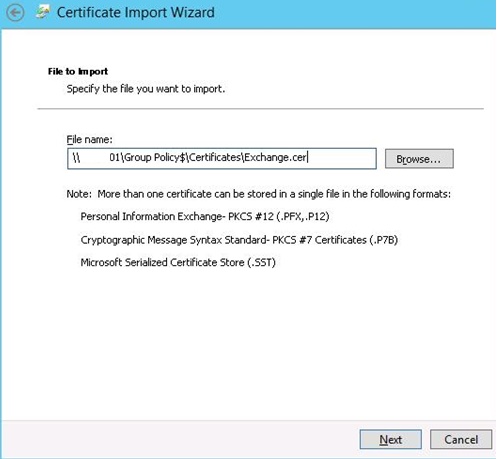This screenshot has height=459, width=500.
Task: Cancel the certificate import wizard
Action: tap(461, 439)
